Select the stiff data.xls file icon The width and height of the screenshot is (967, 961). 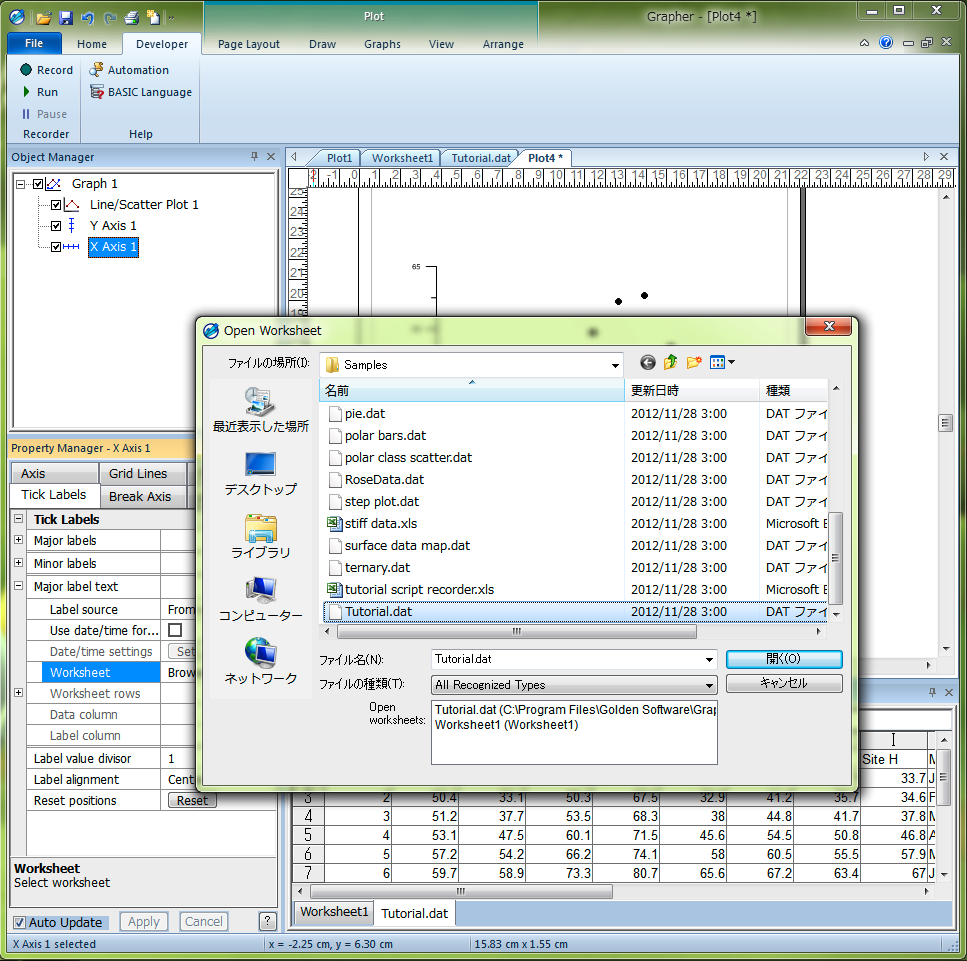334,524
